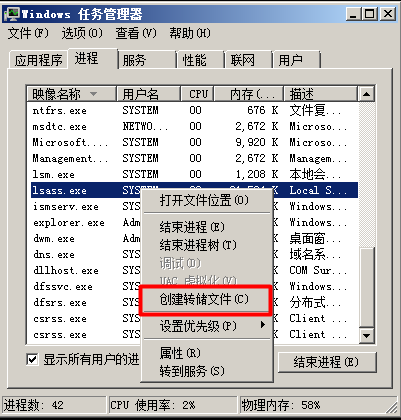401x420 pixels.
Task: Click CPU 使用率: 2% status entry
Action: (172, 405)
